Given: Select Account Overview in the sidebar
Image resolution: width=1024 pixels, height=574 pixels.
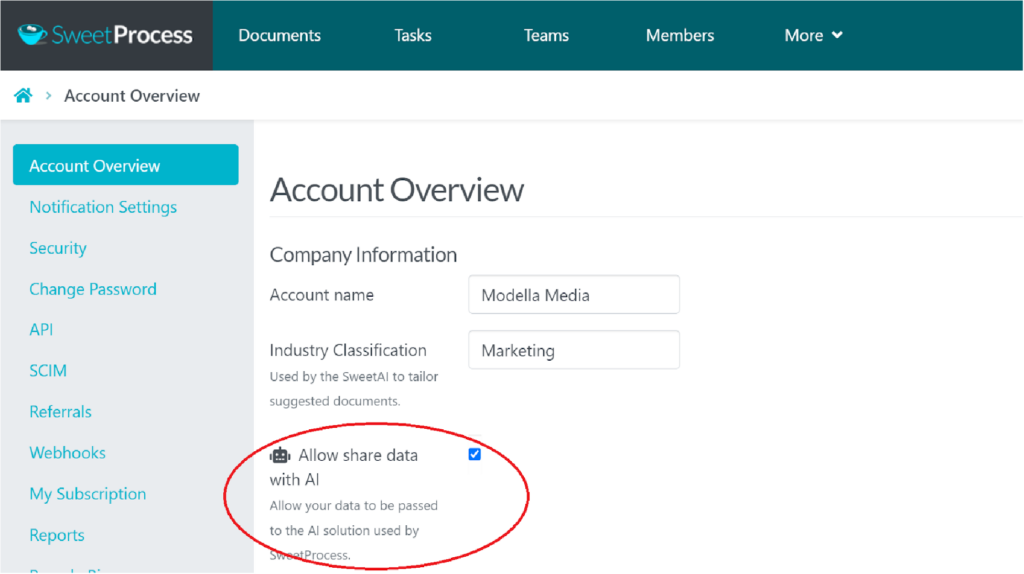Looking at the screenshot, I should (x=125, y=166).
